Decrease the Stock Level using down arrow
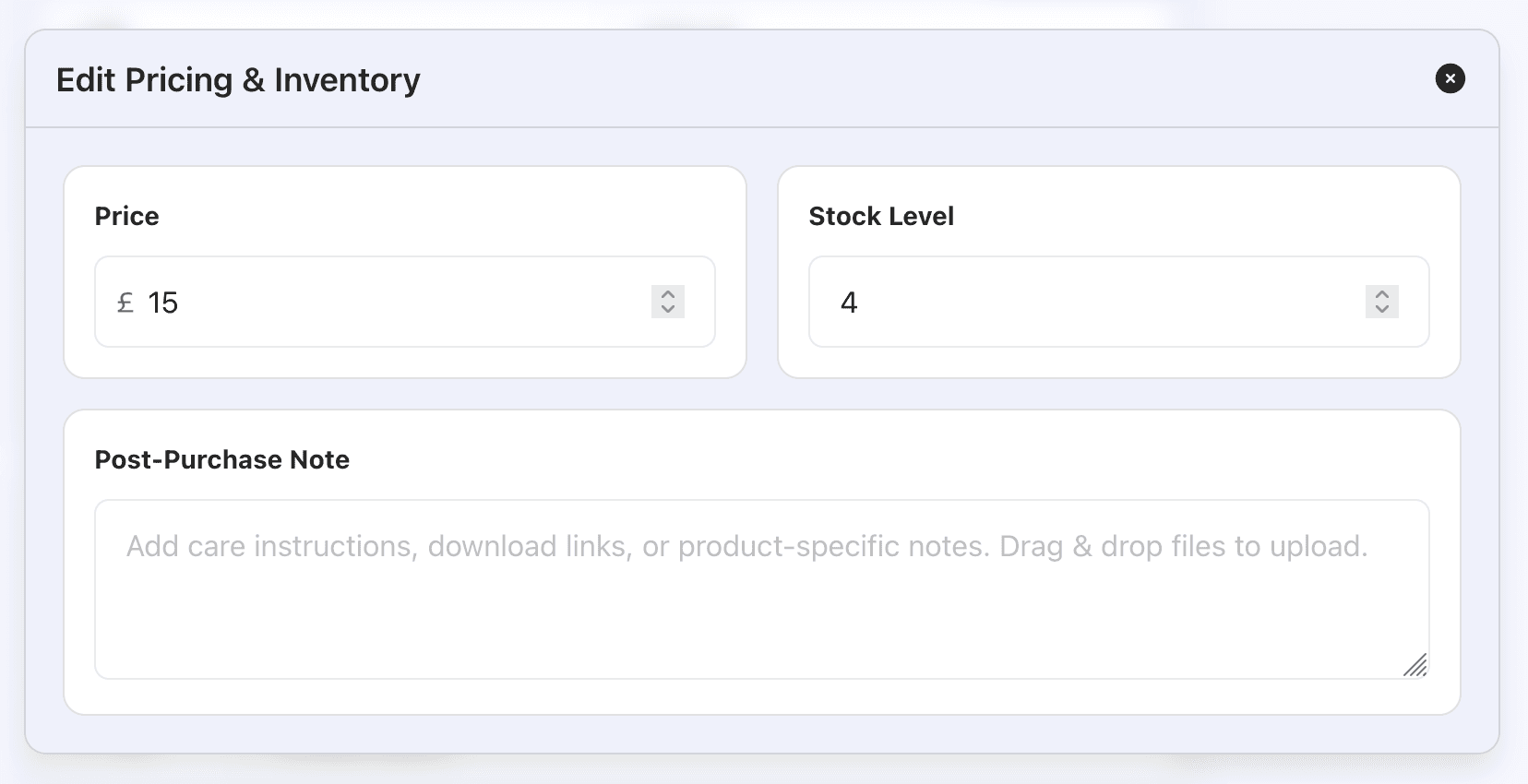 pos(1382,309)
